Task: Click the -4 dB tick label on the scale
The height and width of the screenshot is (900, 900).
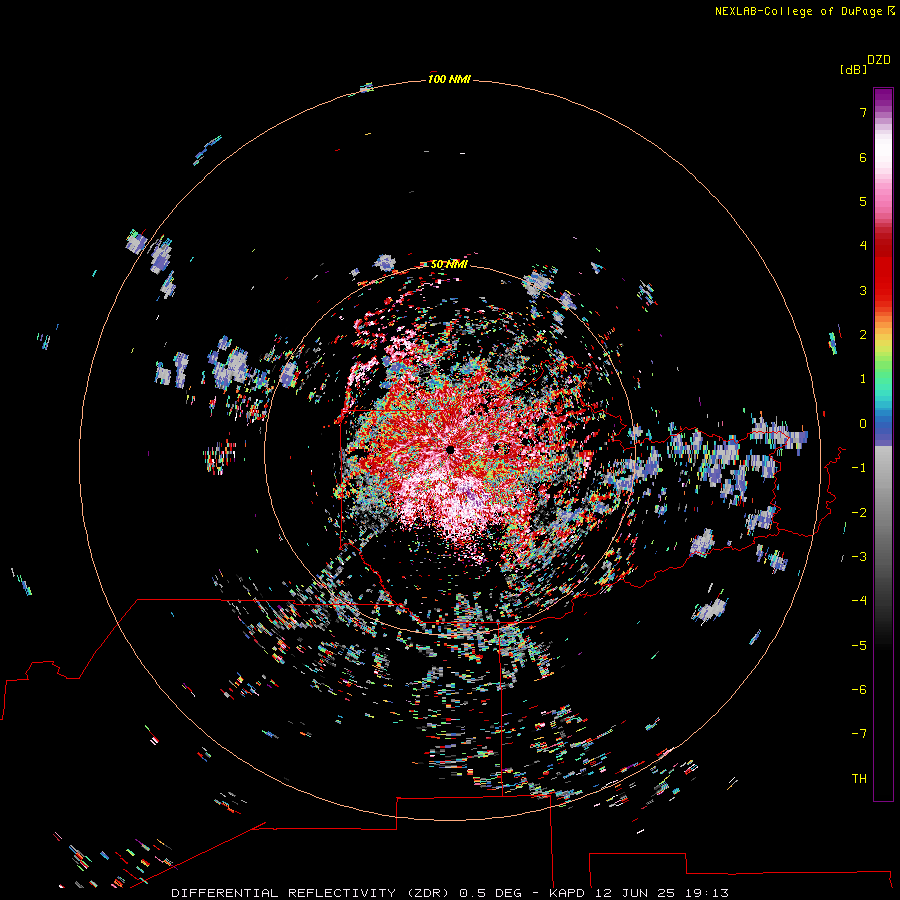Action: pyautogui.click(x=859, y=601)
